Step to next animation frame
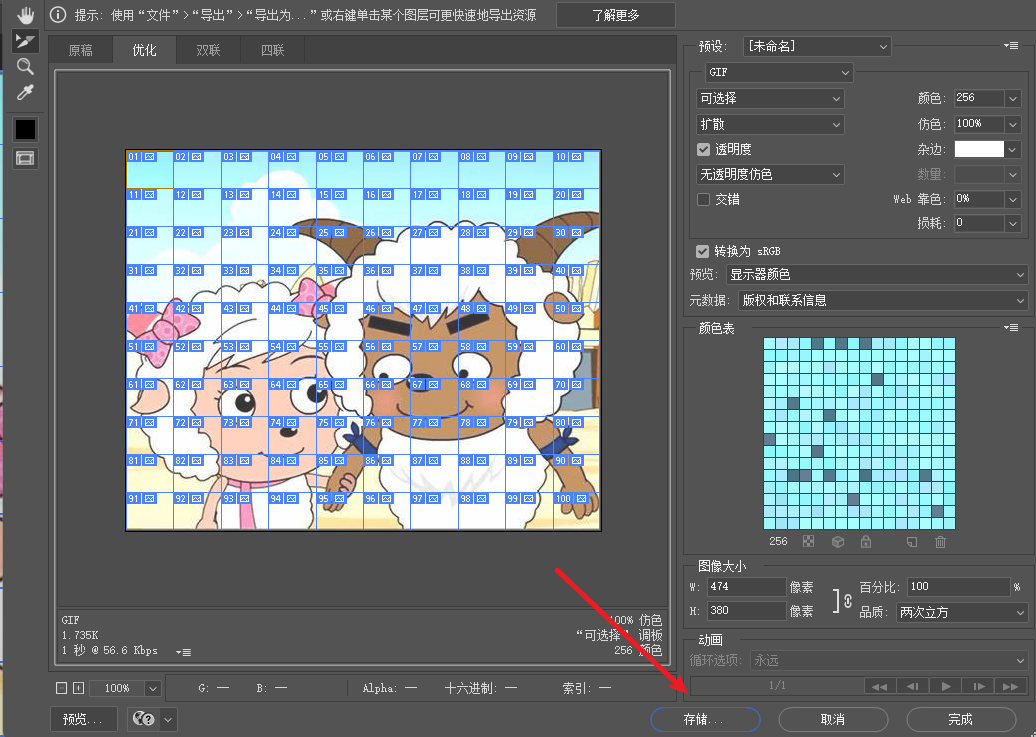Image resolution: width=1036 pixels, height=737 pixels. [979, 686]
